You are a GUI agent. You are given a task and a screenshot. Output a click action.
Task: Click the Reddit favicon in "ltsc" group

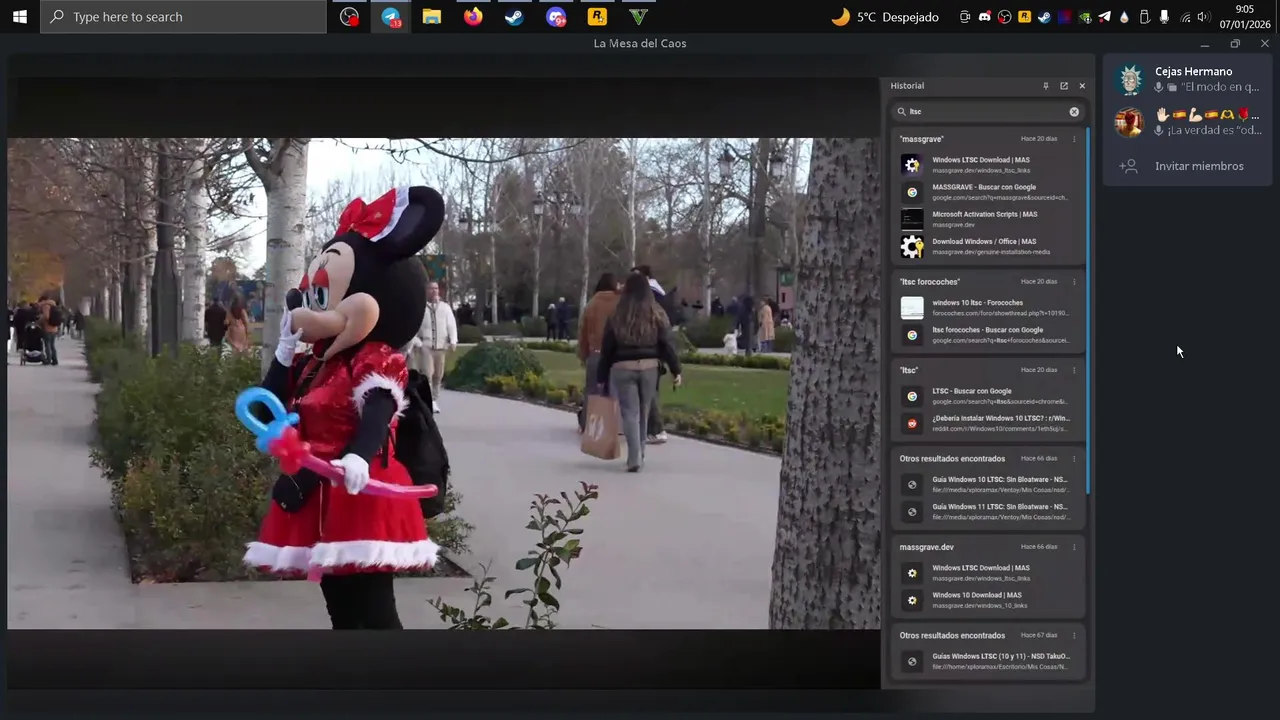[912, 424]
